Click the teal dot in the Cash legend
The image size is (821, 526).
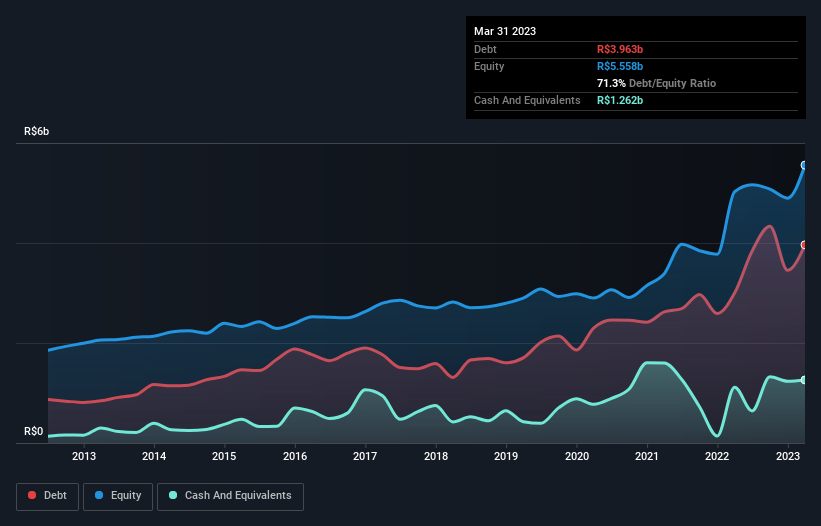tap(174, 496)
